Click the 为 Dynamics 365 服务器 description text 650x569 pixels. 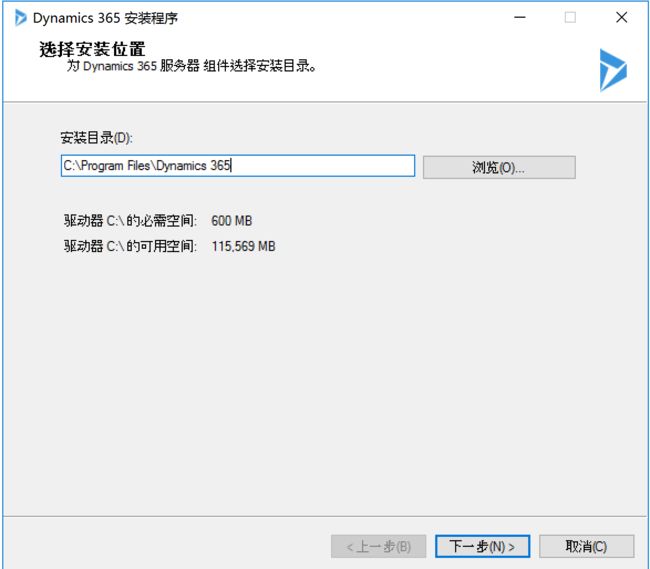pyautogui.click(x=192, y=66)
